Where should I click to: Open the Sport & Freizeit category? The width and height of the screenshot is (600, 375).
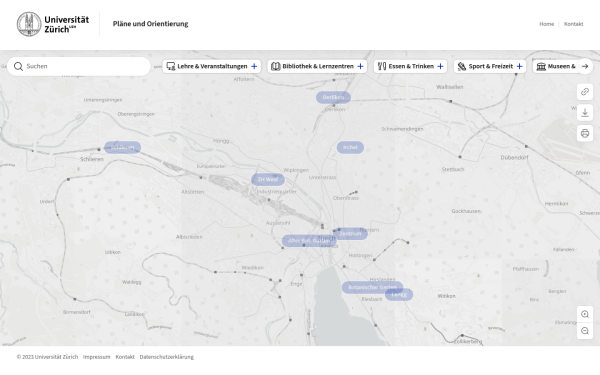(x=490, y=67)
